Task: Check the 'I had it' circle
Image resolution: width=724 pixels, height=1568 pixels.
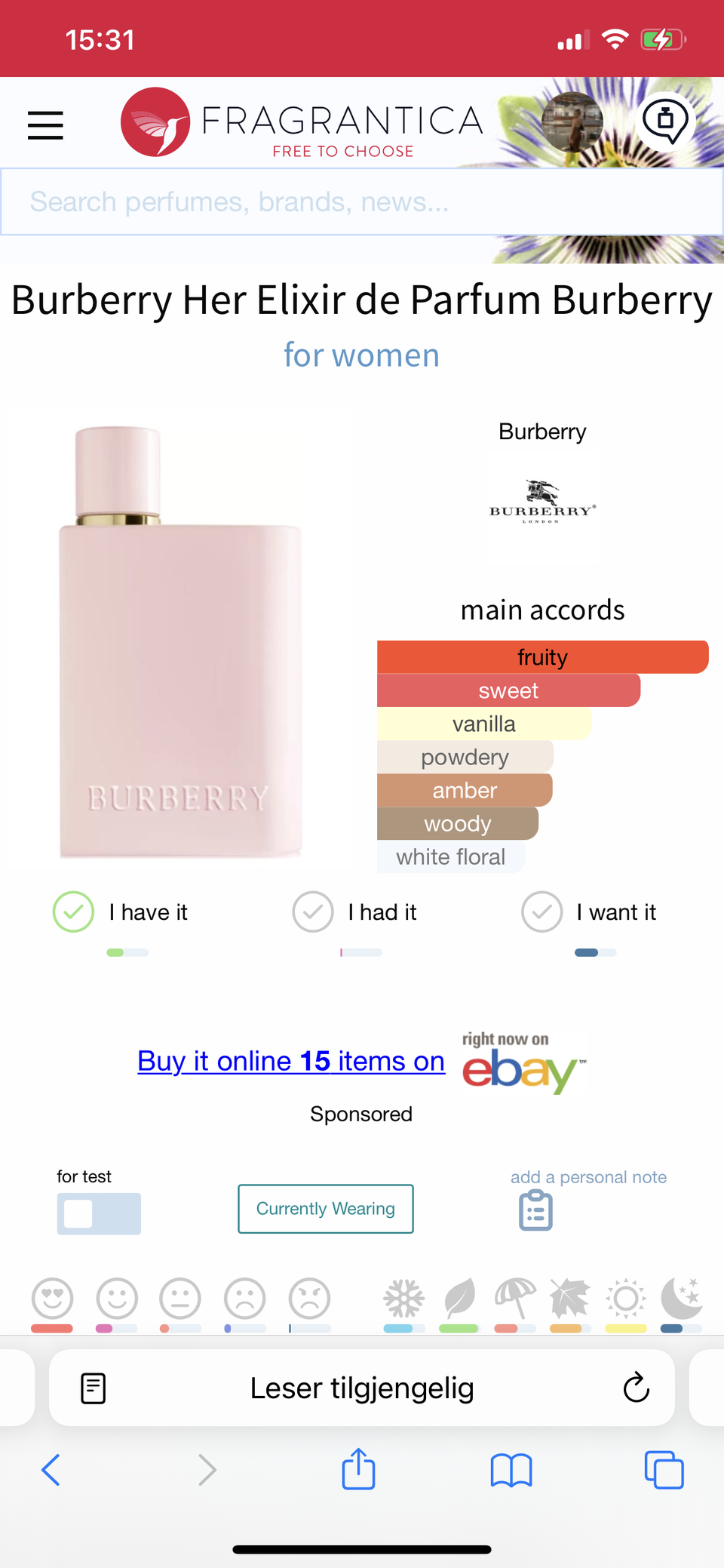Action: pyautogui.click(x=313, y=912)
